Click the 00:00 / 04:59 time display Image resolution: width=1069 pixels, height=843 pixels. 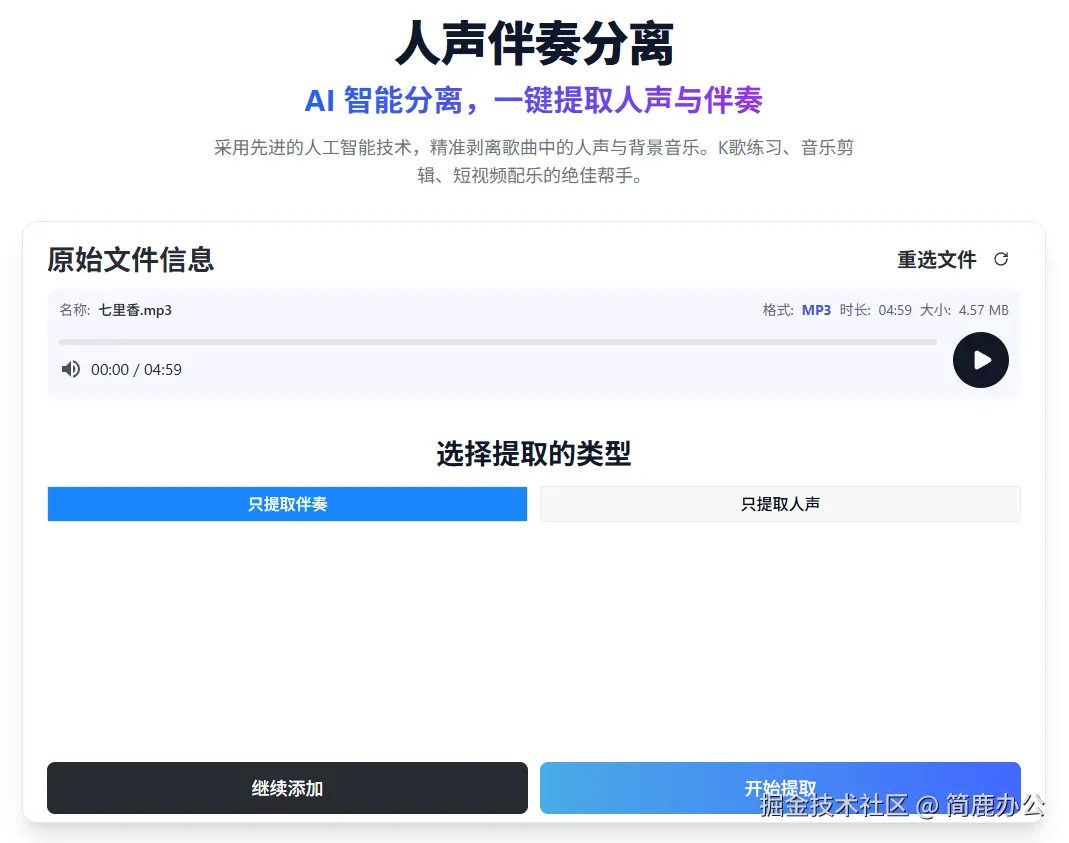pos(136,369)
